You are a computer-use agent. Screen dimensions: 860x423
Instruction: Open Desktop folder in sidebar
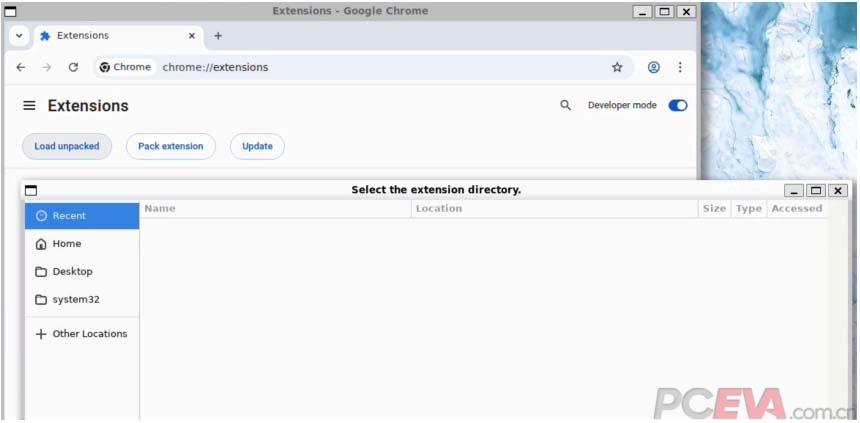(x=72, y=271)
